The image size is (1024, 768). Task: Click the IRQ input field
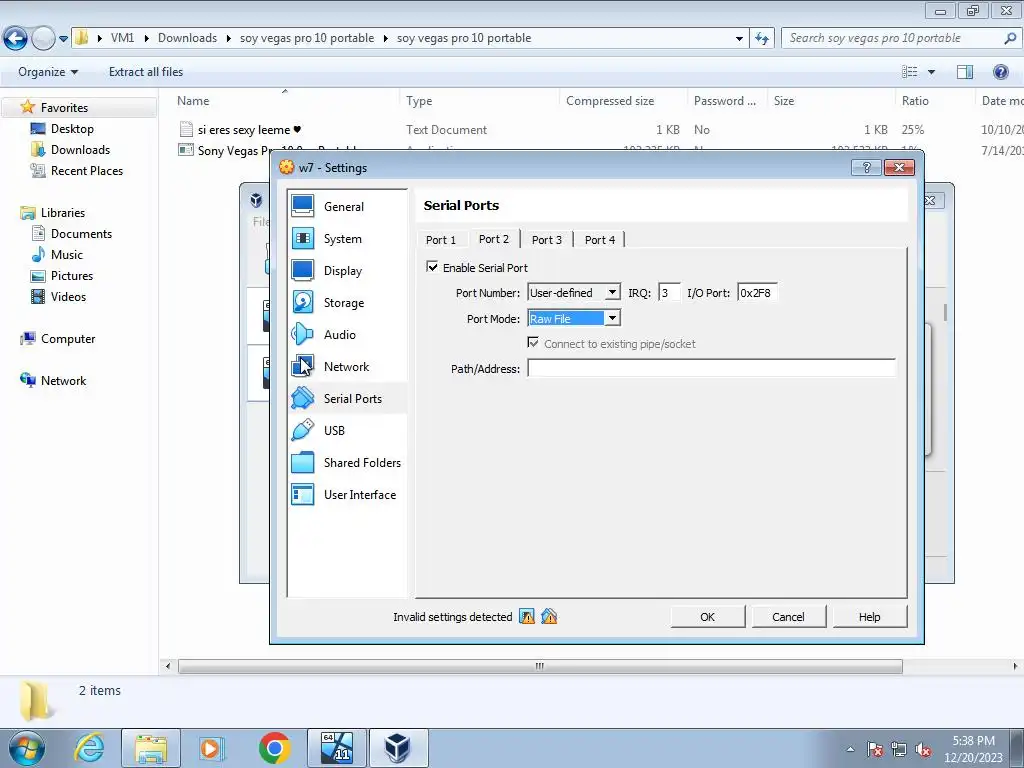point(669,293)
